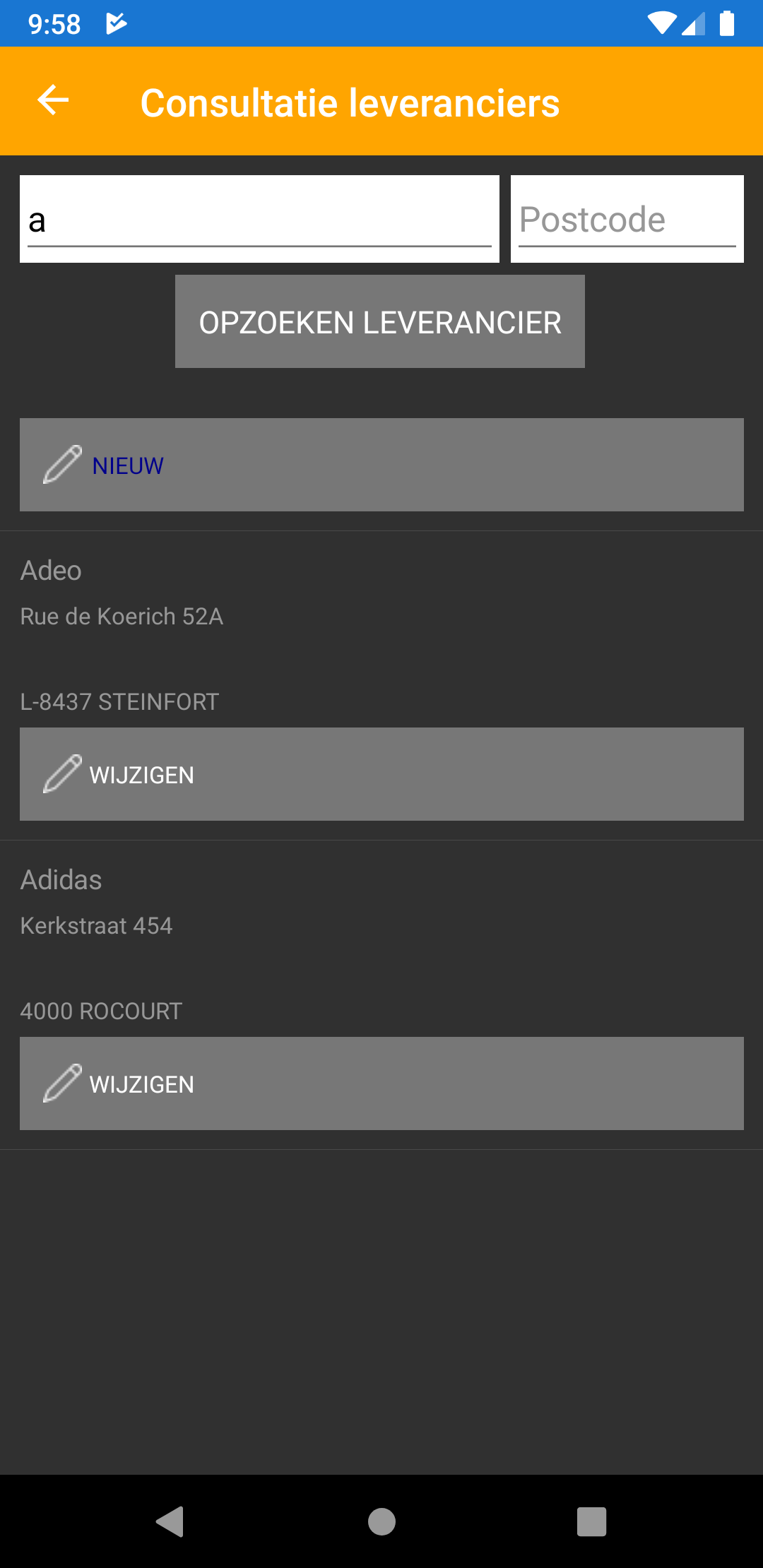Create new supplier with NIEUW button
The height and width of the screenshot is (1568, 763).
coord(381,465)
